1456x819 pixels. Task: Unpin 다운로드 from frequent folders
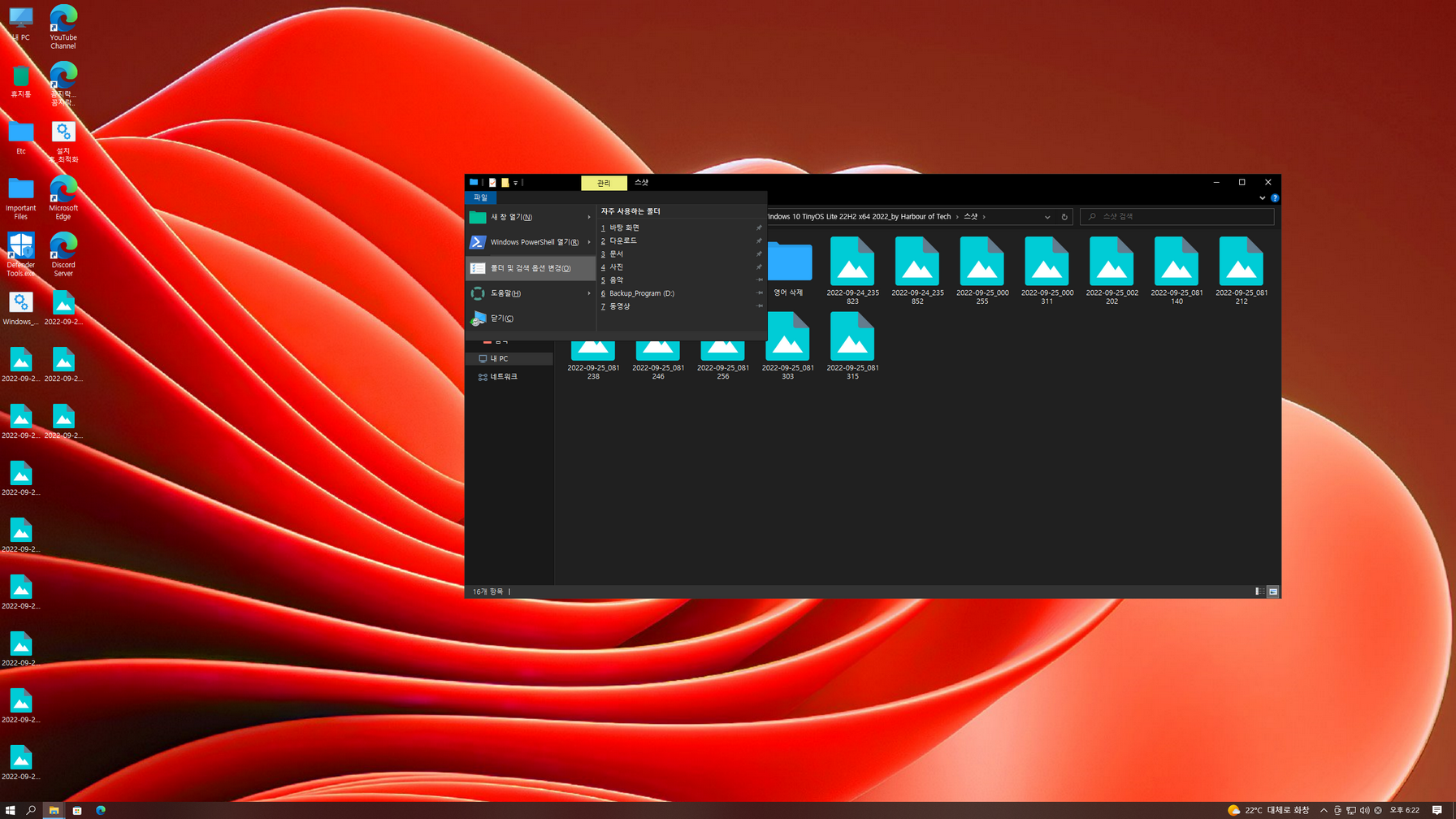(x=760, y=240)
